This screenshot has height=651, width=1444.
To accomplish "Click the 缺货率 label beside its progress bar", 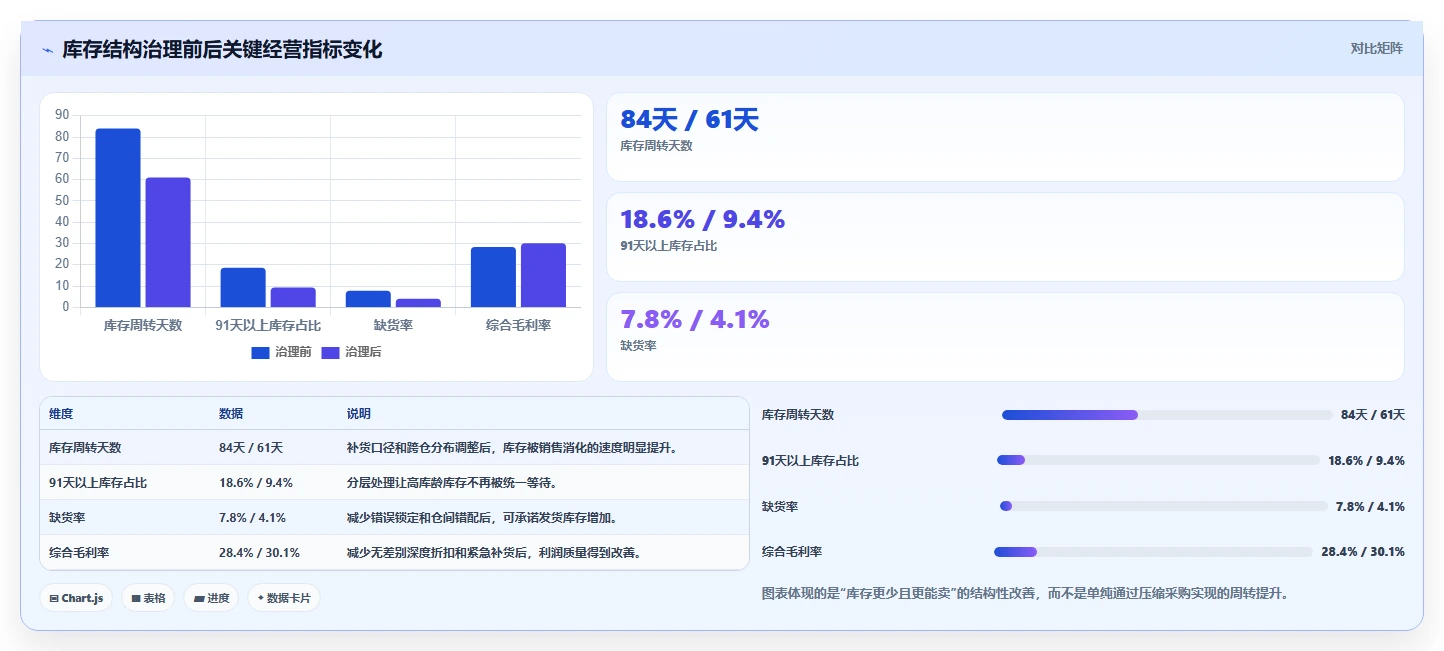I will click(780, 507).
